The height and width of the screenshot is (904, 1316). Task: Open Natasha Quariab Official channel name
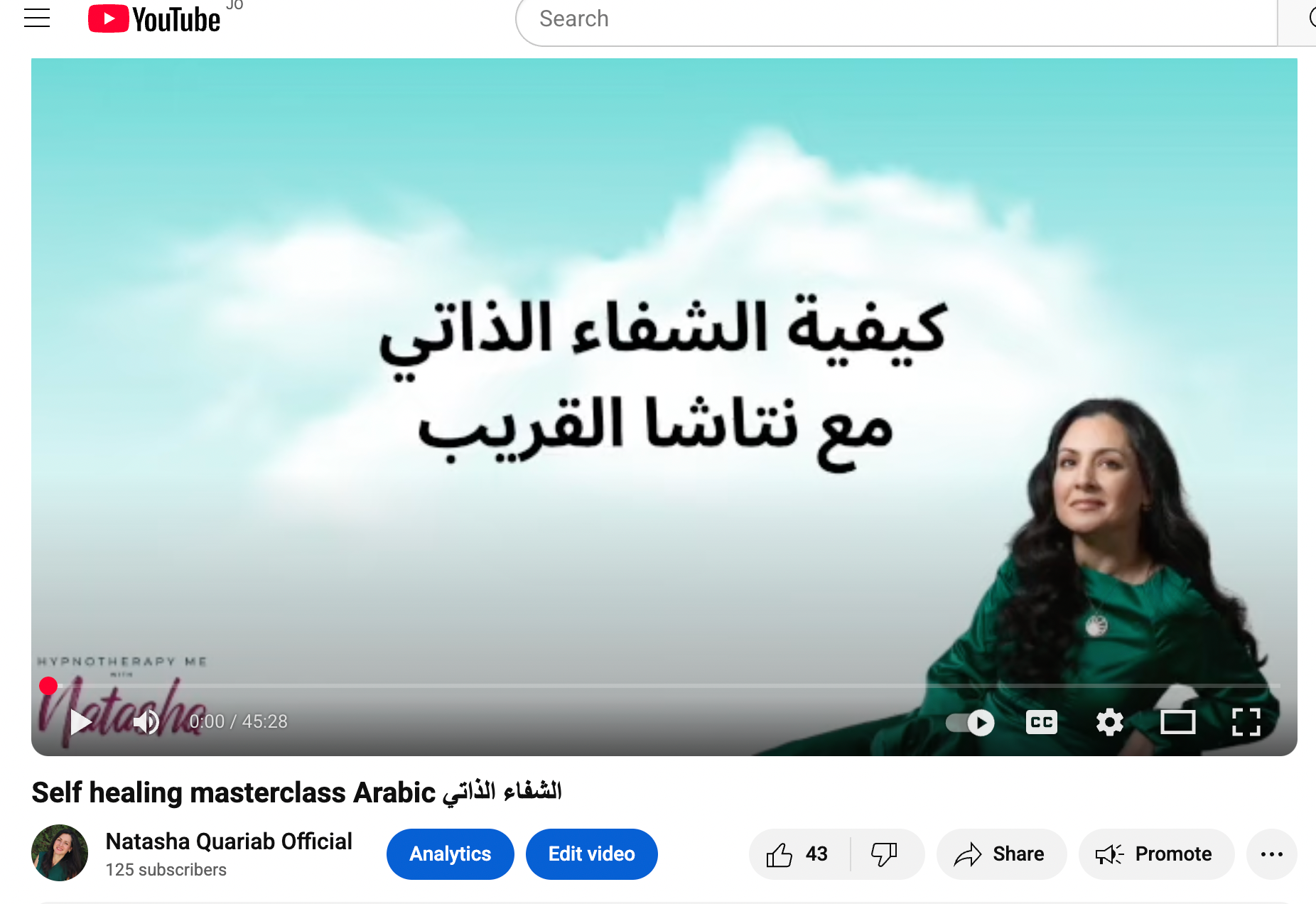coord(229,841)
